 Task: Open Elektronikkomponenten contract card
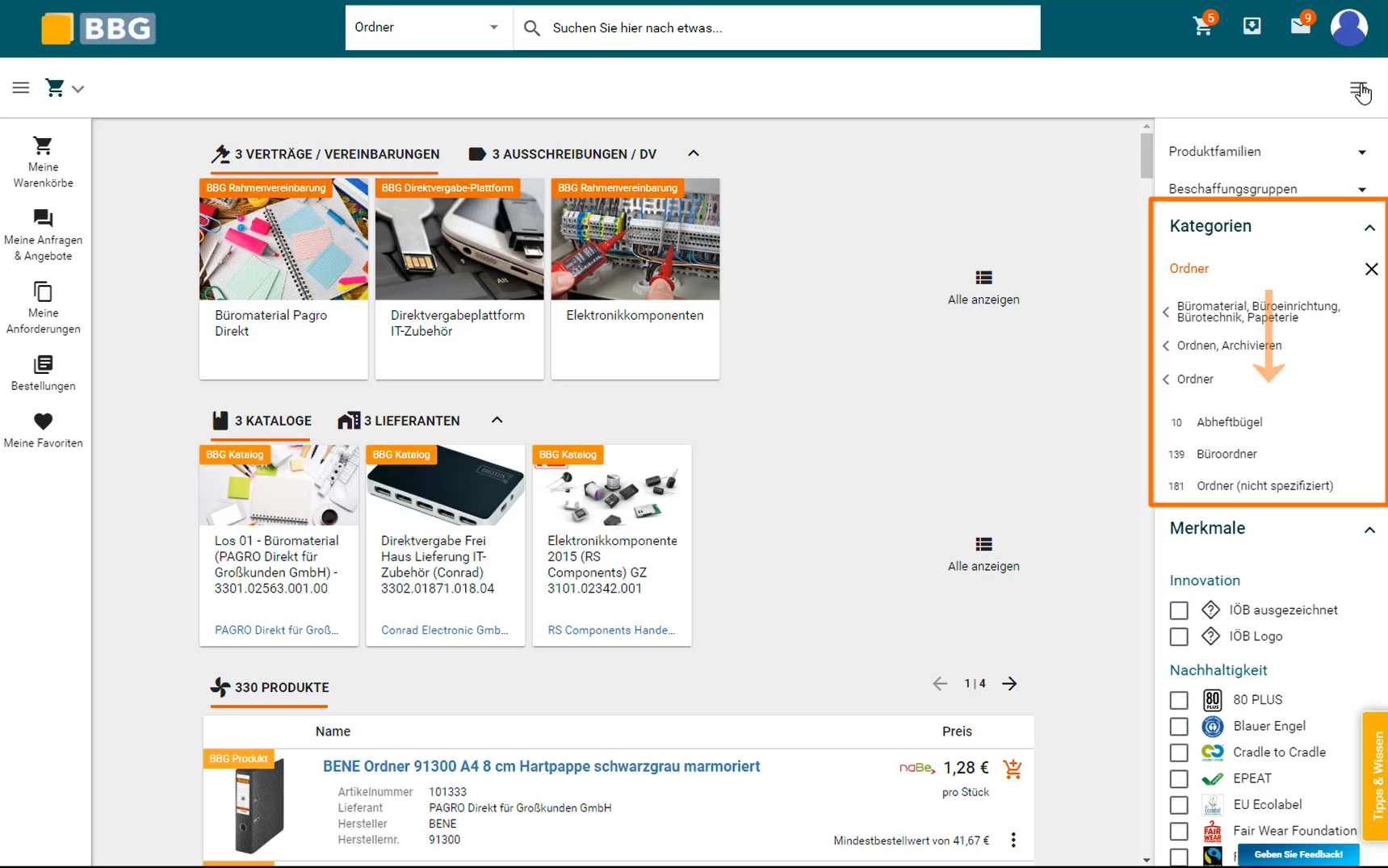[x=635, y=279]
